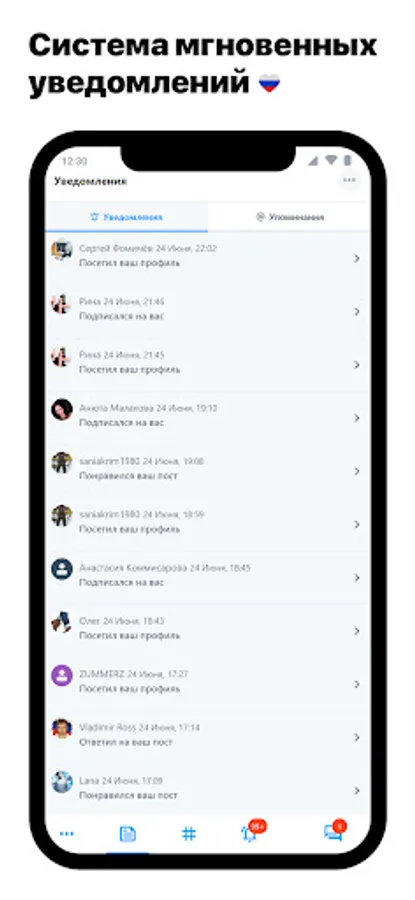Image resolution: width=415 pixels, height=900 pixels.
Task: Open the messages icon with red badge
Action: coord(335,831)
